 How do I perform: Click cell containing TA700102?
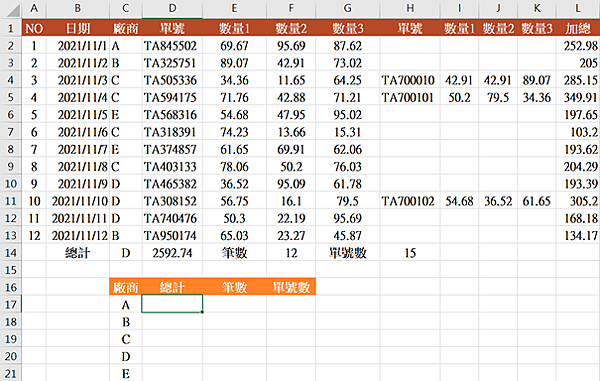click(410, 201)
